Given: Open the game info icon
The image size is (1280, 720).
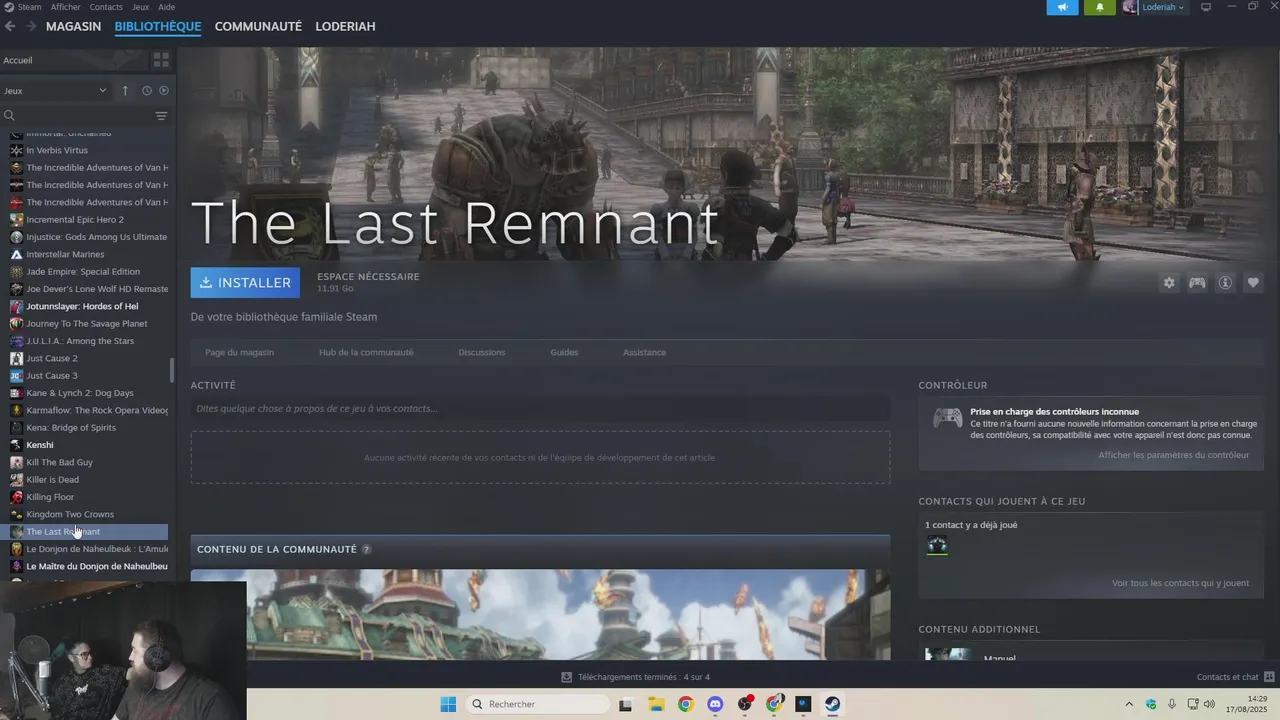Looking at the screenshot, I should (x=1225, y=283).
